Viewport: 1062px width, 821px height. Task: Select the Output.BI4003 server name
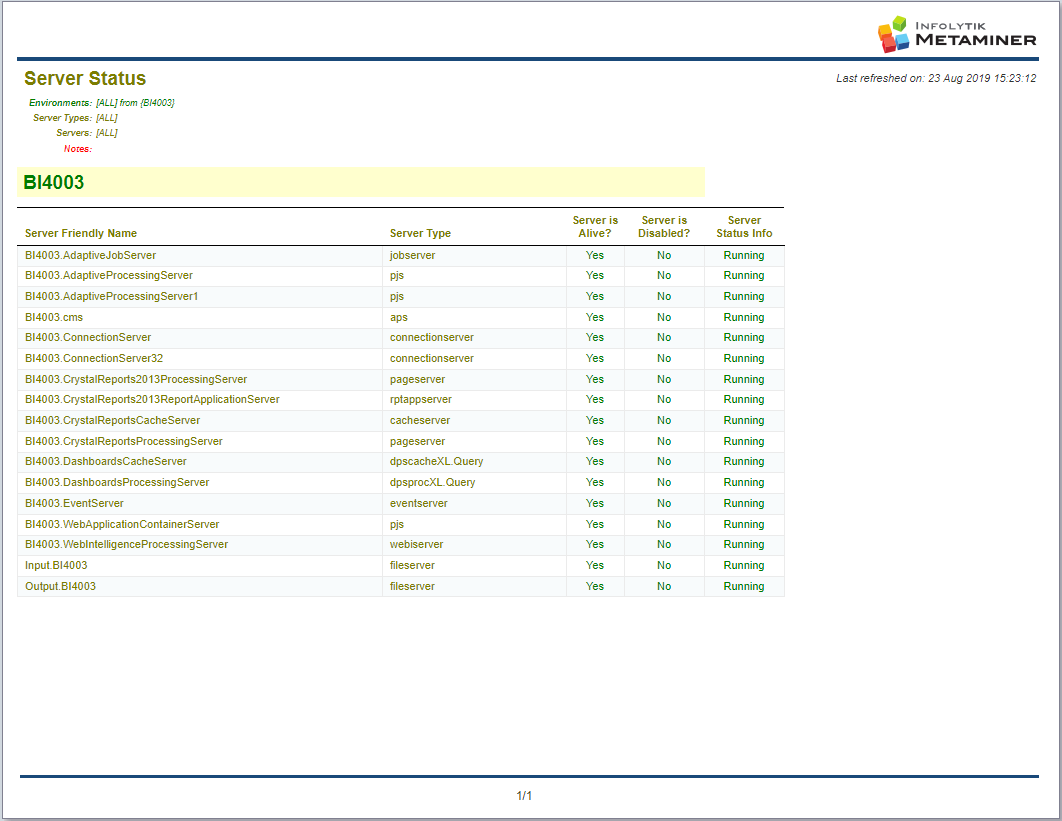pyautogui.click(x=60, y=587)
